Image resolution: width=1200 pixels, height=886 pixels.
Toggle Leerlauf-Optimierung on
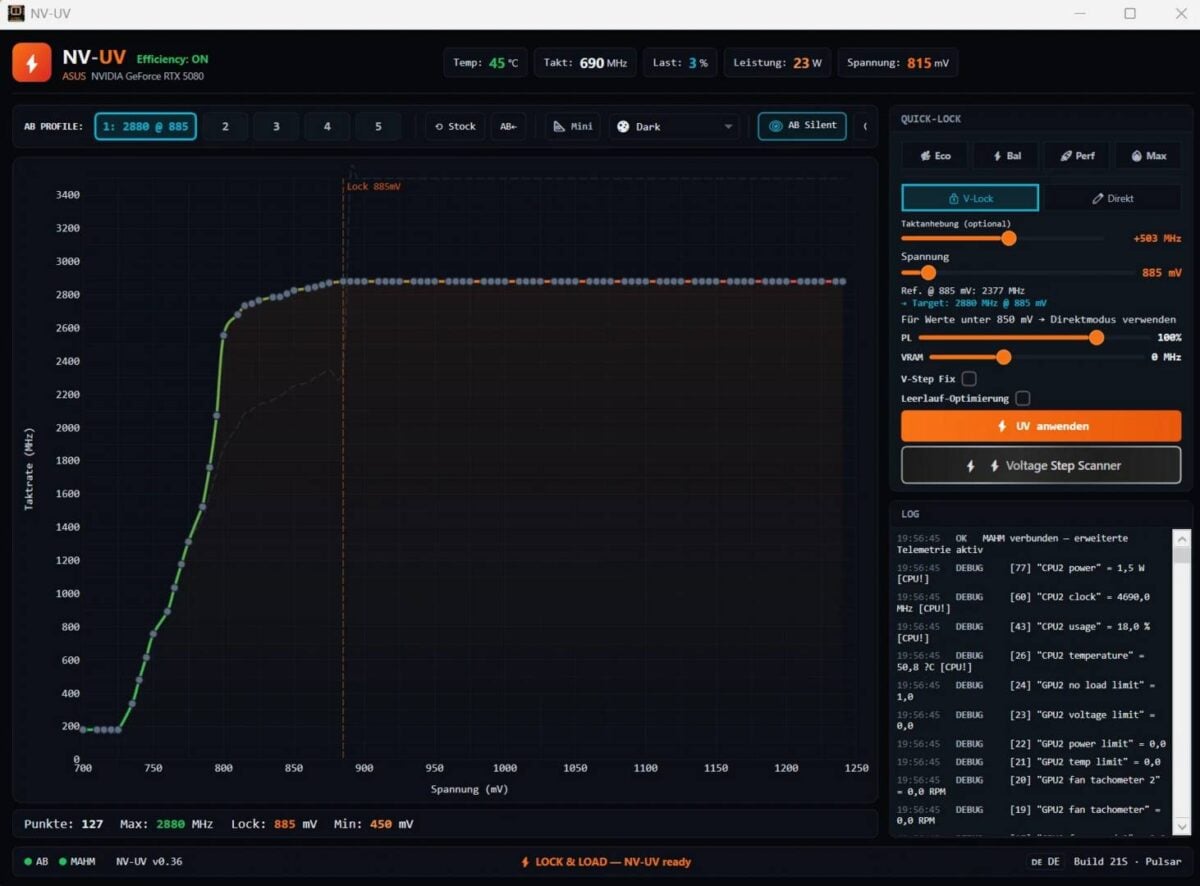[1023, 398]
